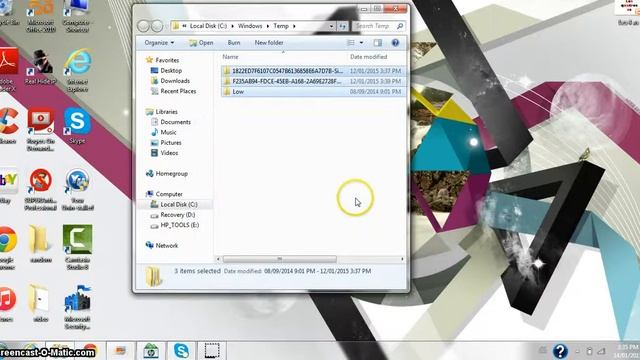
Task: Click the dashed-rectangle capture taskbar icon
Action: [x=212, y=351]
